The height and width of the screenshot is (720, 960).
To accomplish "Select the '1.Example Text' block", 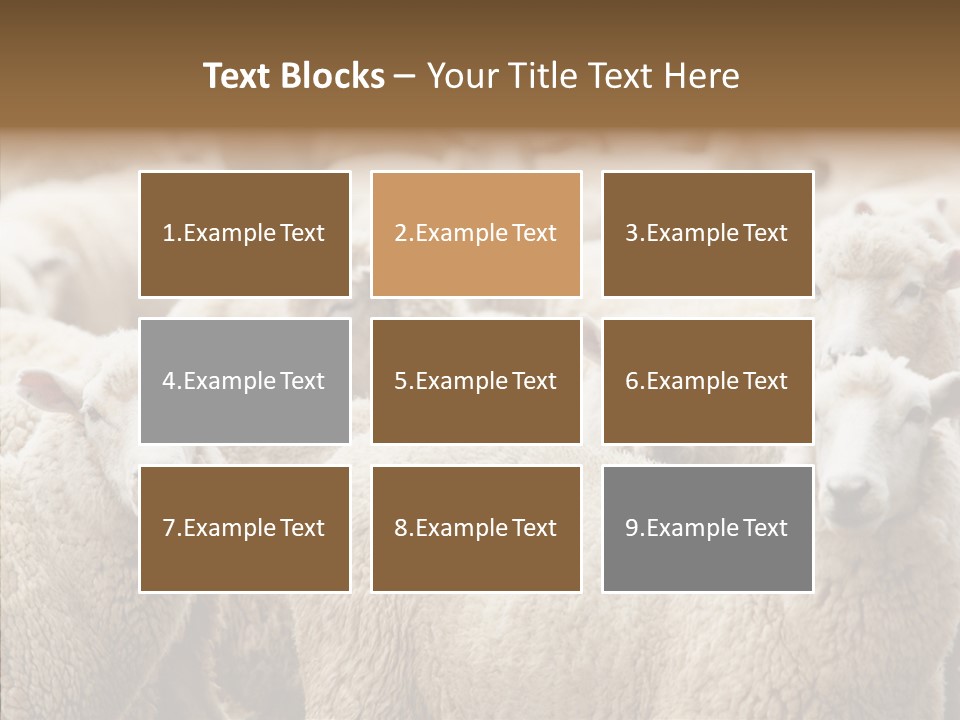I will tap(245, 234).
